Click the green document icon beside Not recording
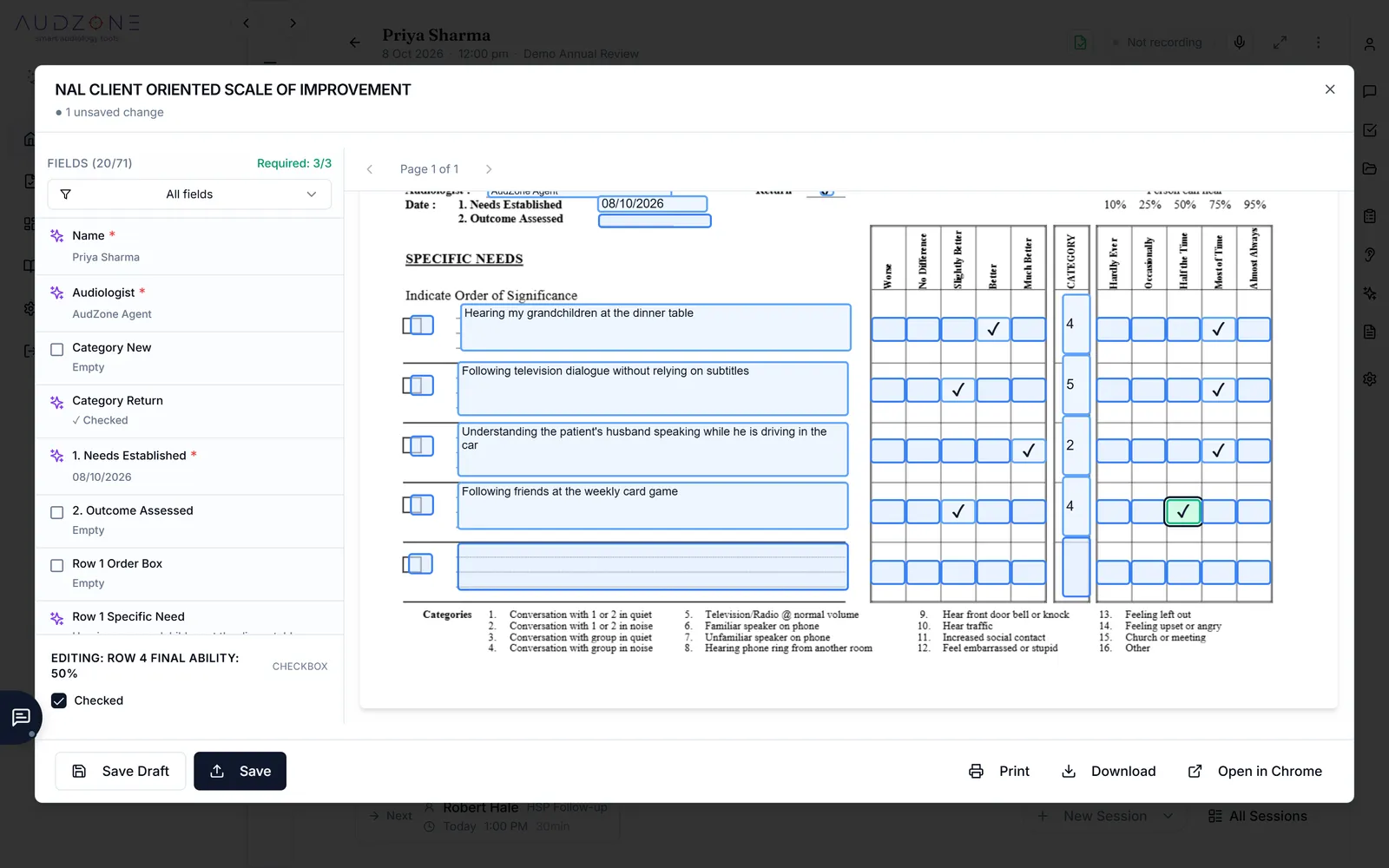 1080,42
